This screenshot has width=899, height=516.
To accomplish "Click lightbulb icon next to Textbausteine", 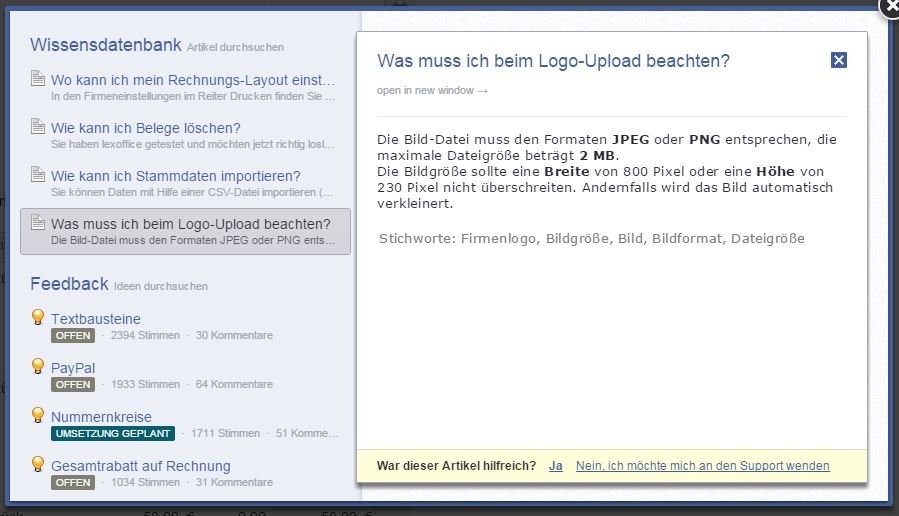I will coord(38,318).
